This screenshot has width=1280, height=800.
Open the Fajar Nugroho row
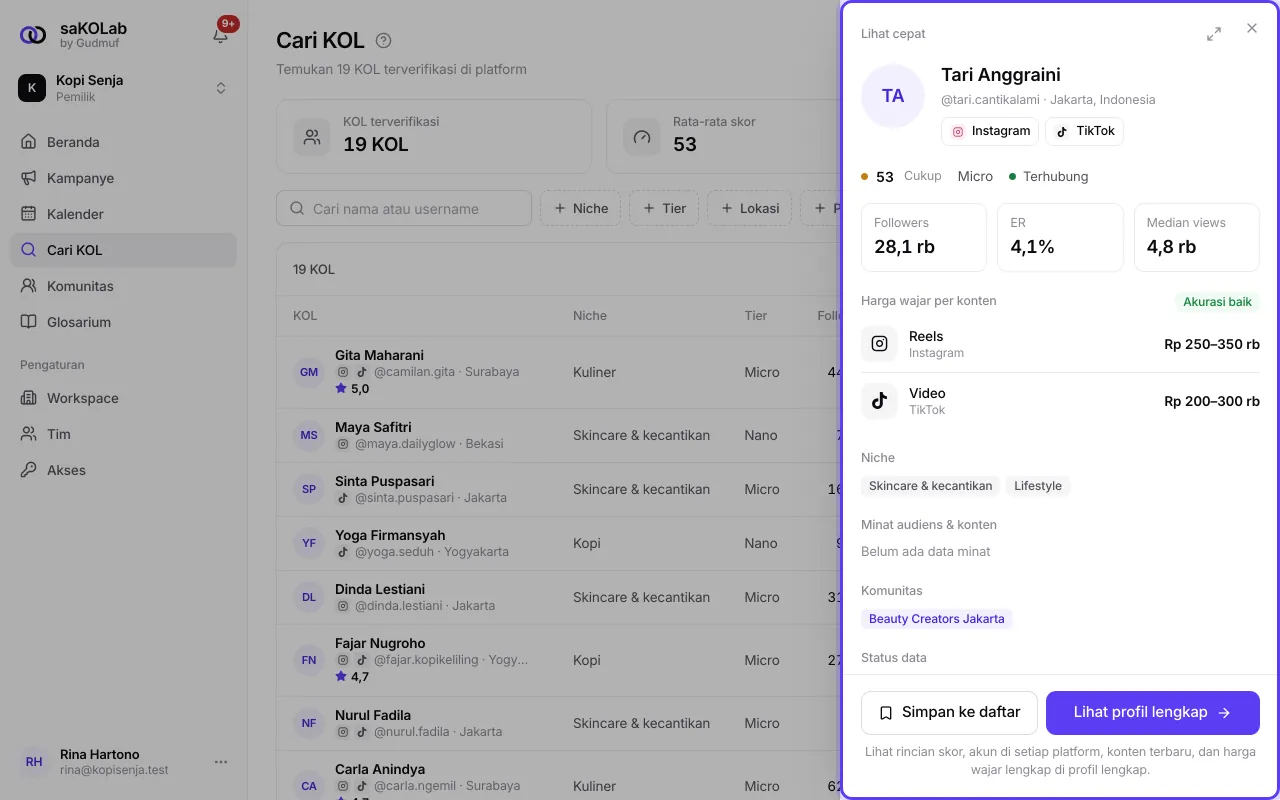coord(558,660)
